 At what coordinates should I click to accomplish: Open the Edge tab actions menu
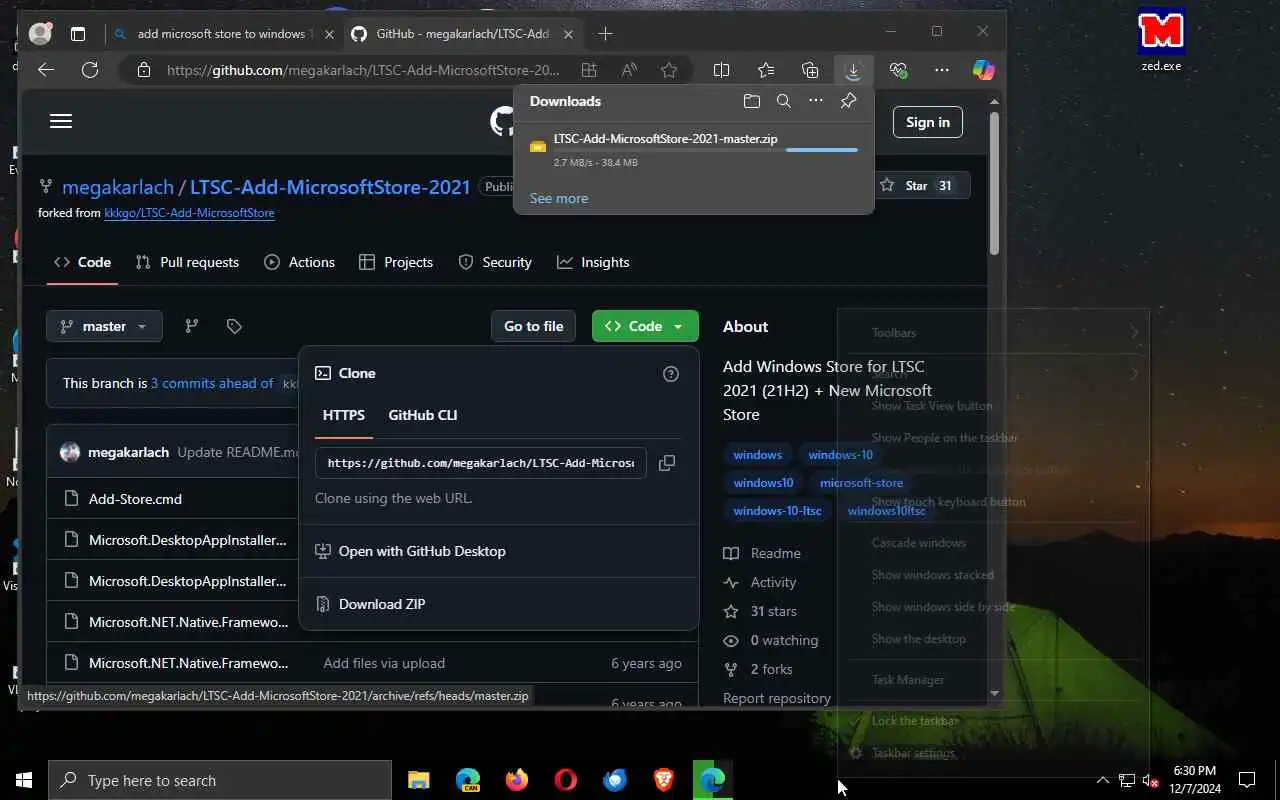78,34
